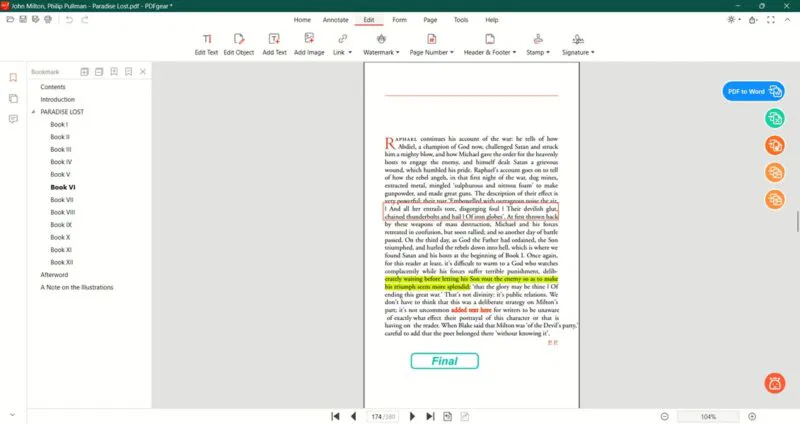Collapse the PARADISE LOST bookmark tree
The image size is (800, 424).
click(x=34, y=112)
